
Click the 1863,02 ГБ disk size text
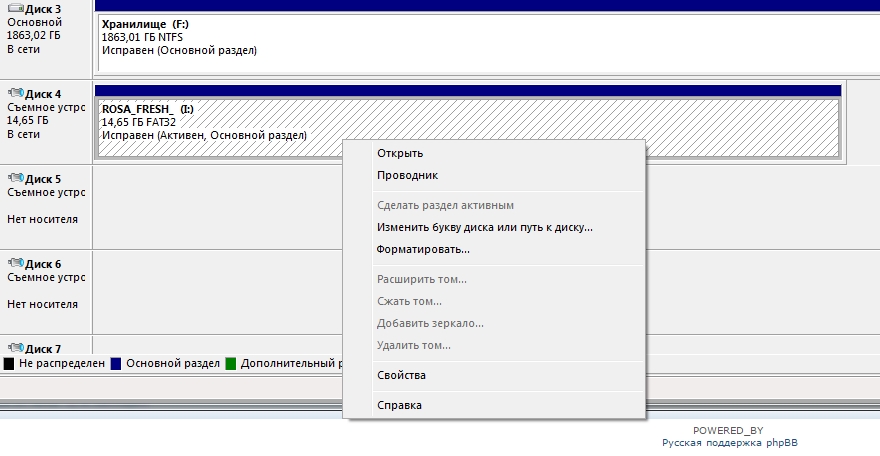(x=34, y=35)
